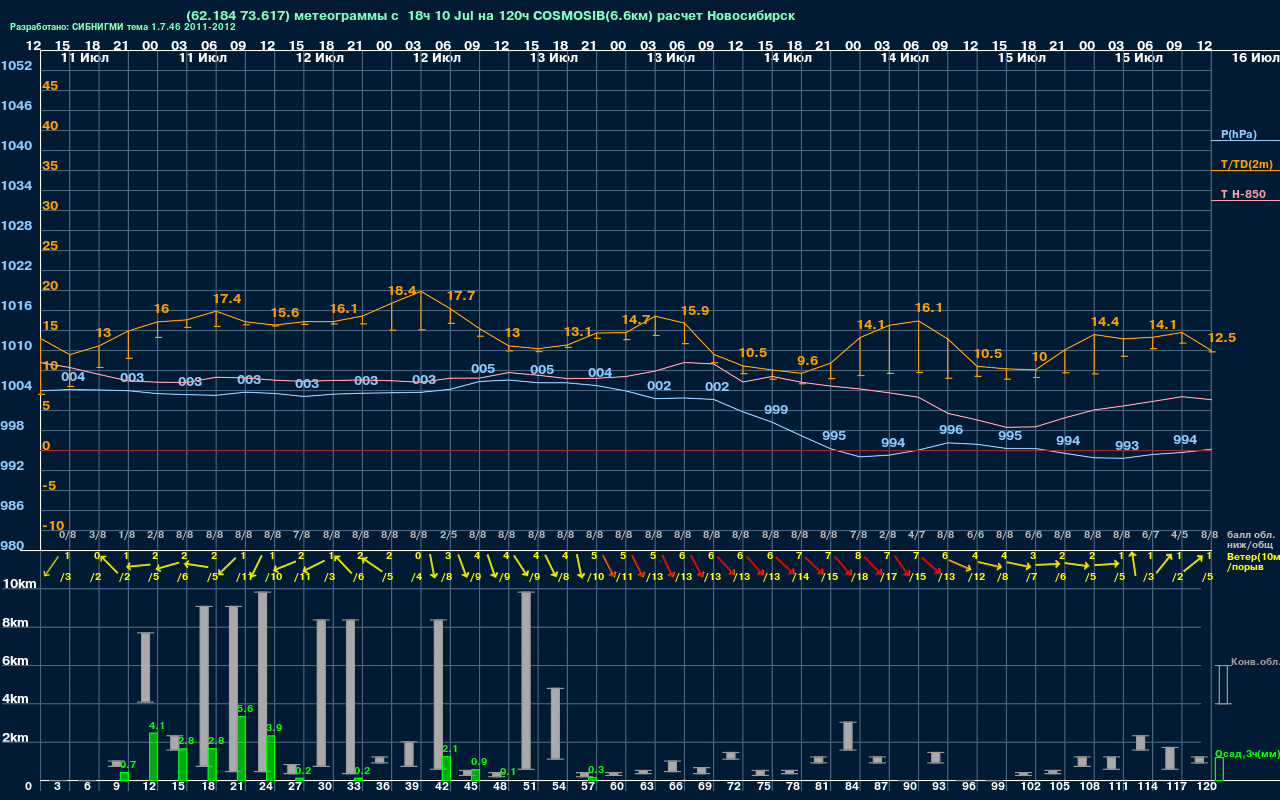
Task: Click the 15.6 temperature label
Action: coord(285,313)
